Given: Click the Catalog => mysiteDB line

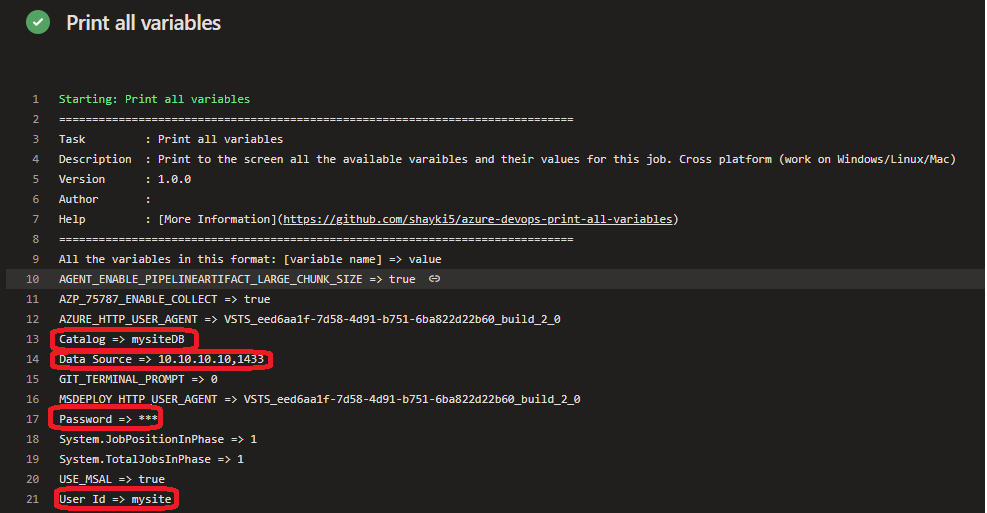Looking at the screenshot, I should click(x=121, y=339).
